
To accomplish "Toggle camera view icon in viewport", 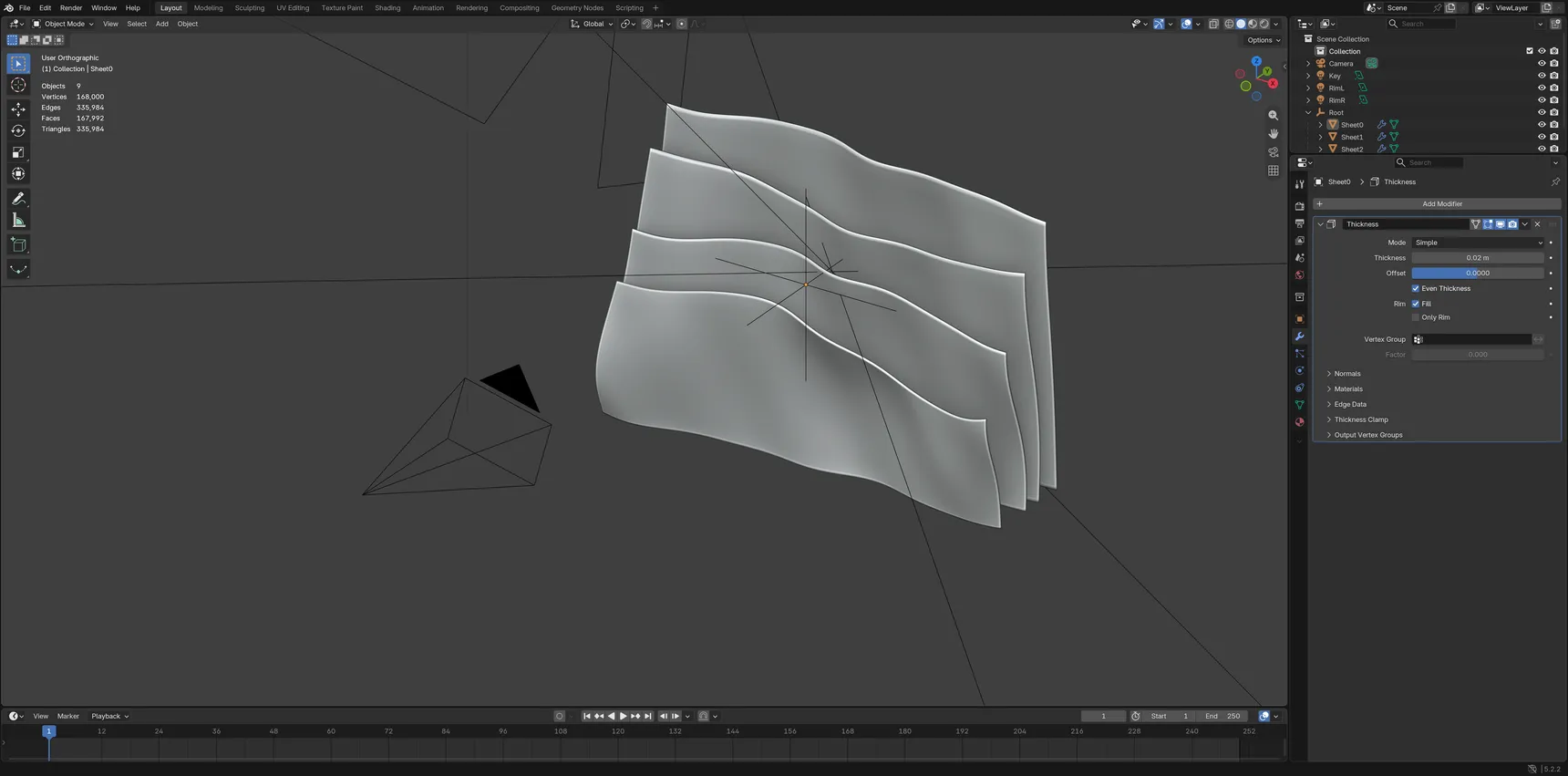I will (x=1273, y=152).
